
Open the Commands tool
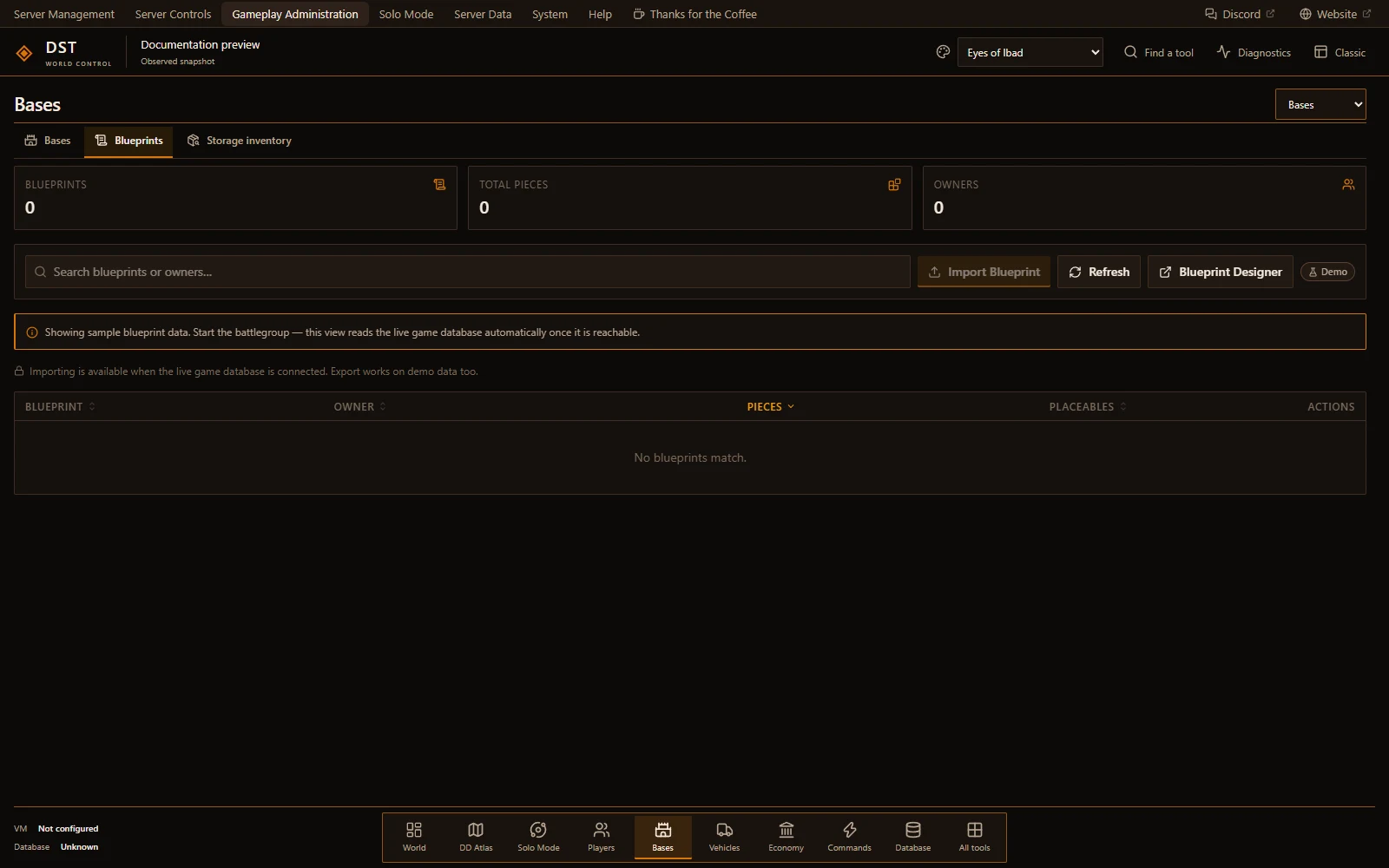click(849, 837)
